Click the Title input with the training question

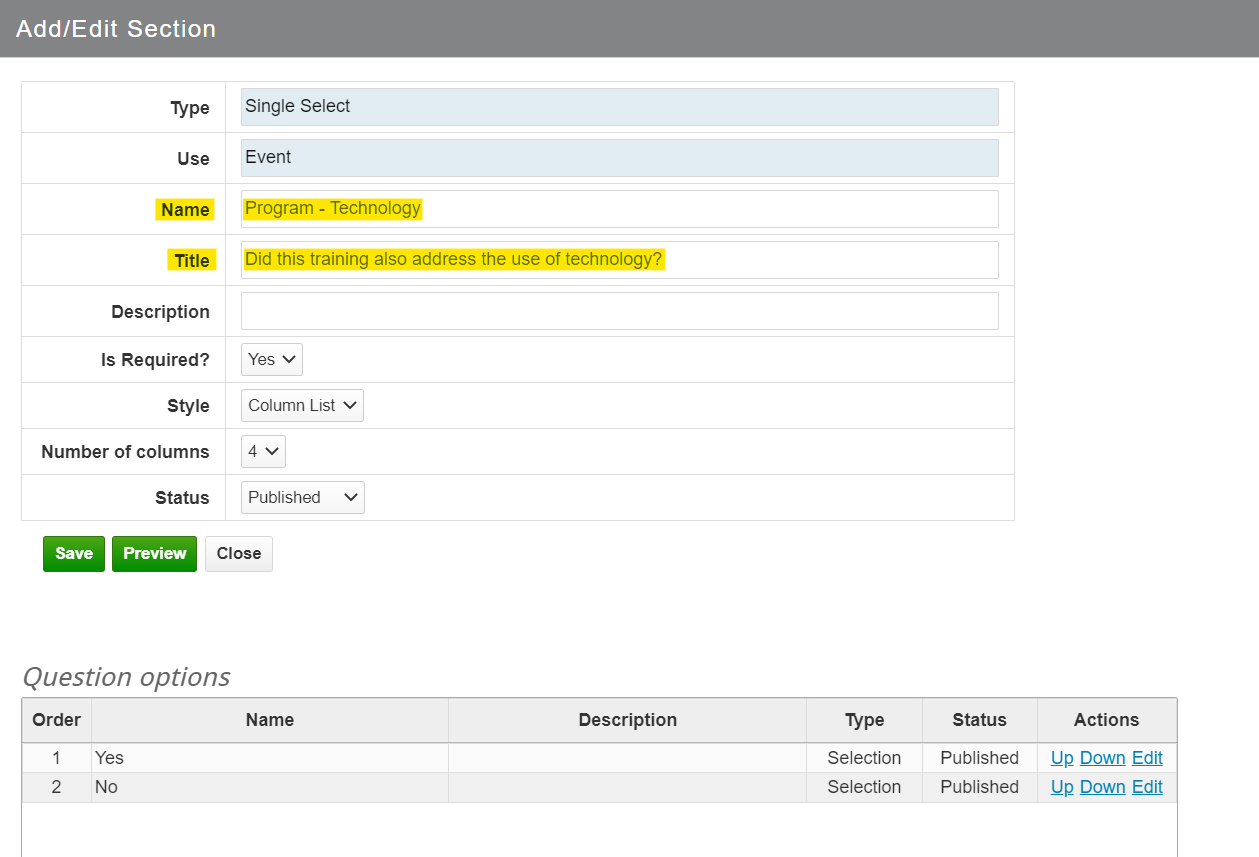pos(618,259)
